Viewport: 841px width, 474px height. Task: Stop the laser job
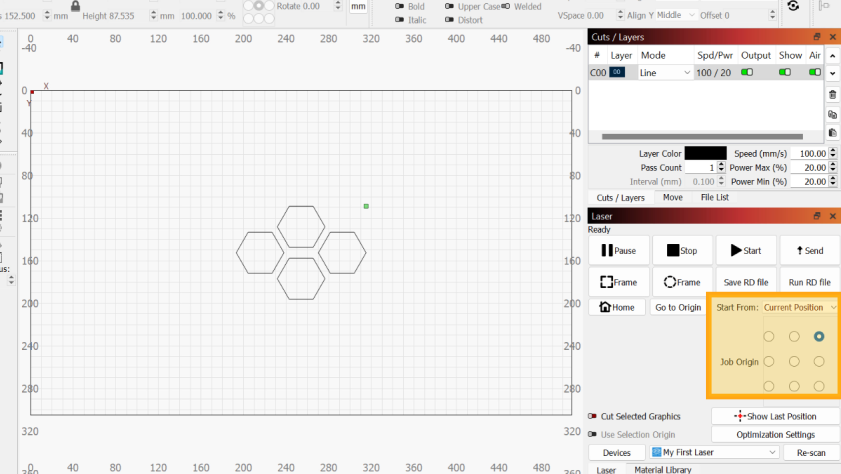(x=682, y=251)
